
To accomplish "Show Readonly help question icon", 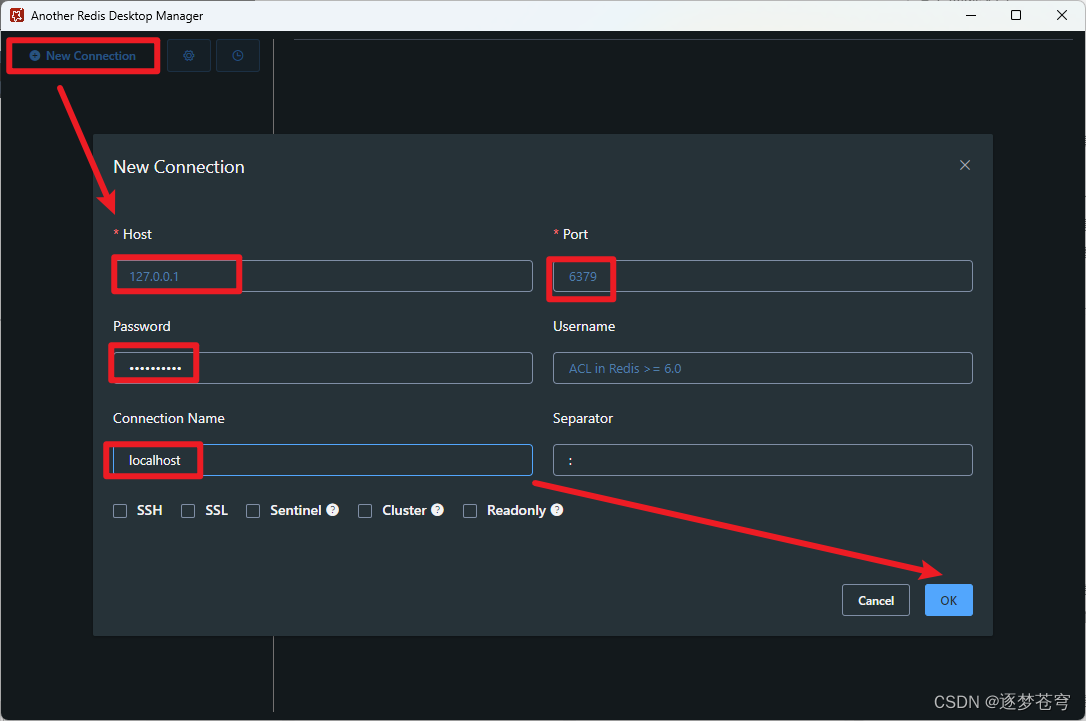I will (x=557, y=510).
